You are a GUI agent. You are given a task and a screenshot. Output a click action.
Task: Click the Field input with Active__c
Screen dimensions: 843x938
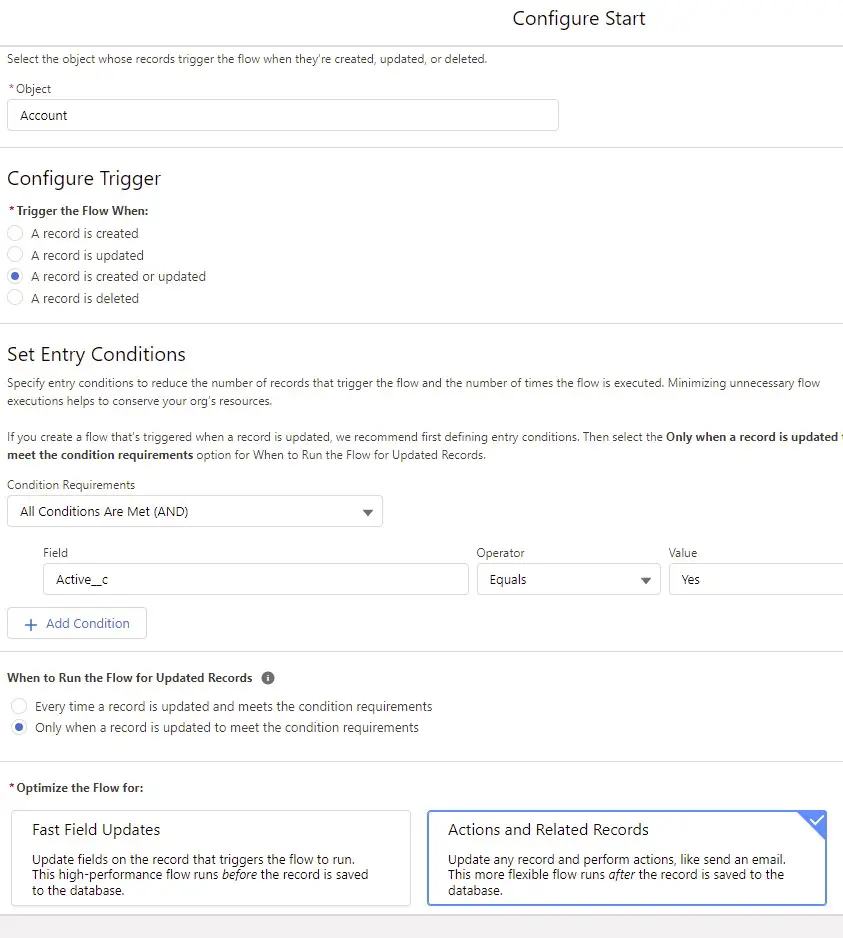(255, 579)
